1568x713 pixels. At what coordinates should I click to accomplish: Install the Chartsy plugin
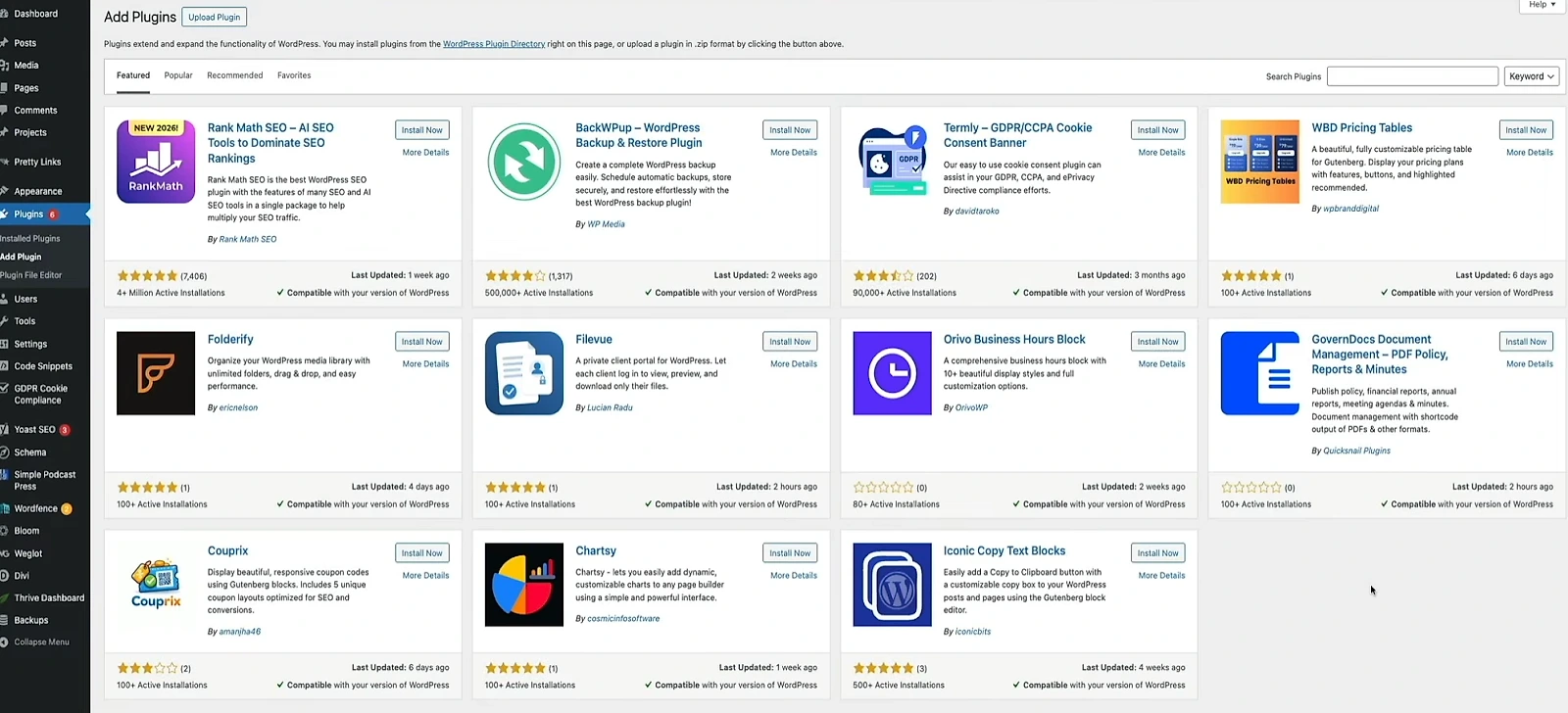tap(790, 553)
